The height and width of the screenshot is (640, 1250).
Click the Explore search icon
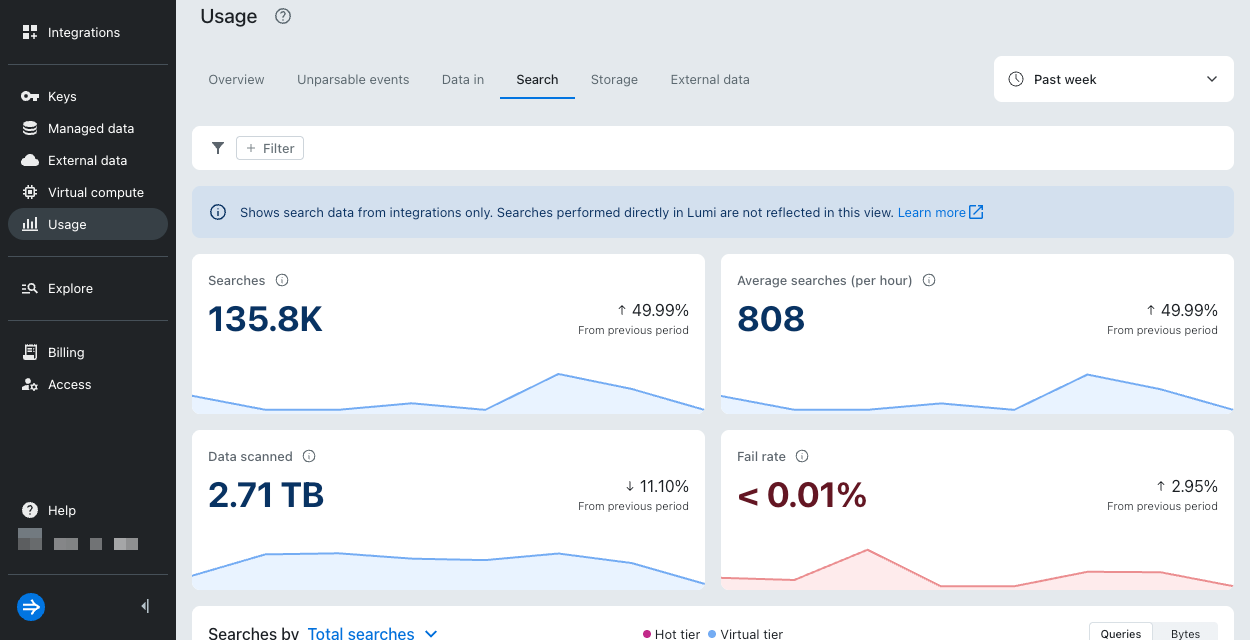click(30, 288)
